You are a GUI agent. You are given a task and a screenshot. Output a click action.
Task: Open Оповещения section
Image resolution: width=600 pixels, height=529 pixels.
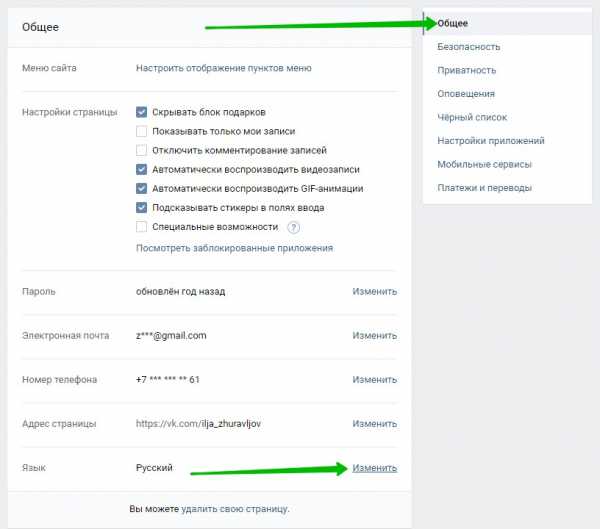466,94
